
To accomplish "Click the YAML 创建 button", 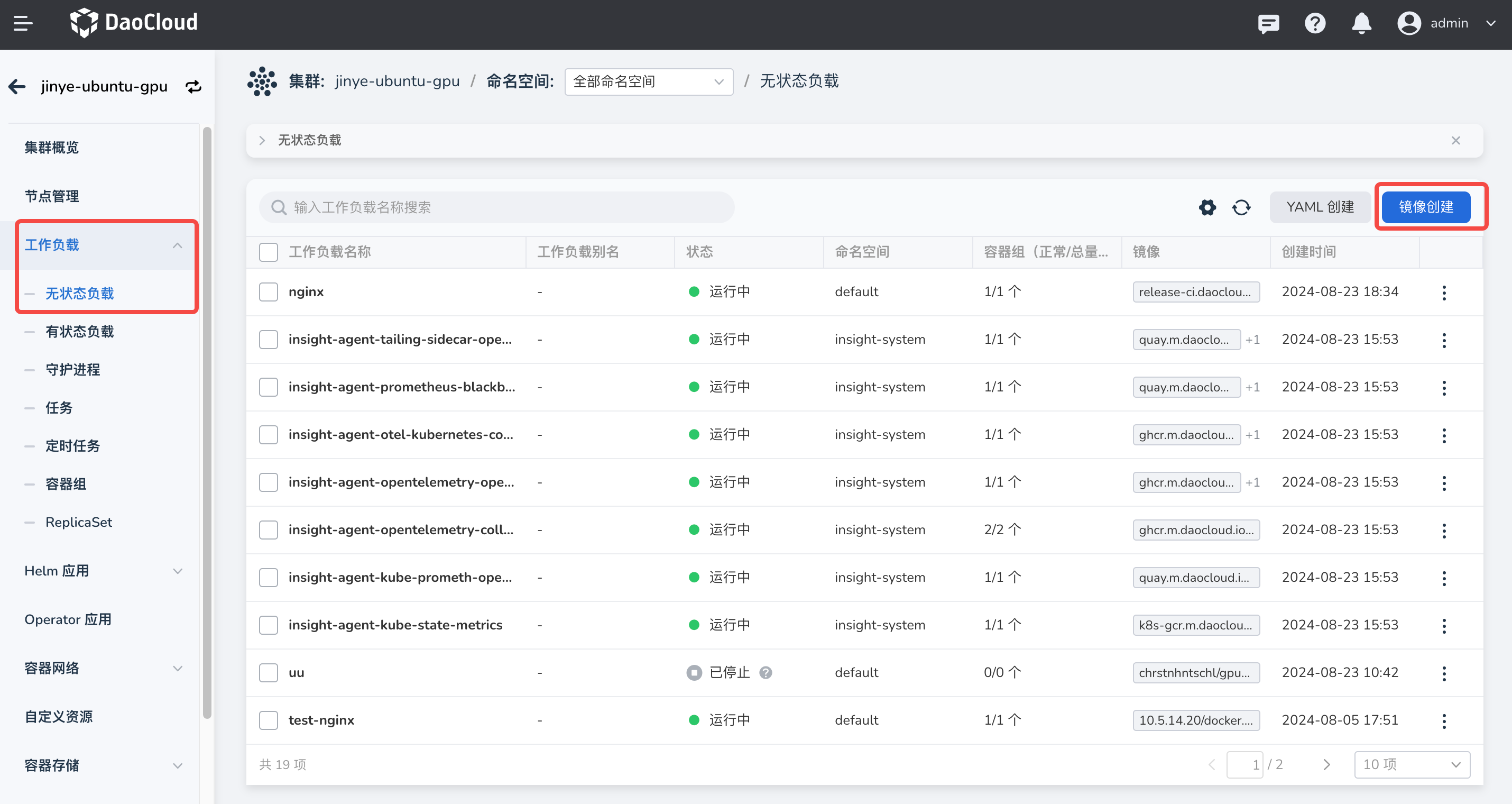I will [1320, 207].
